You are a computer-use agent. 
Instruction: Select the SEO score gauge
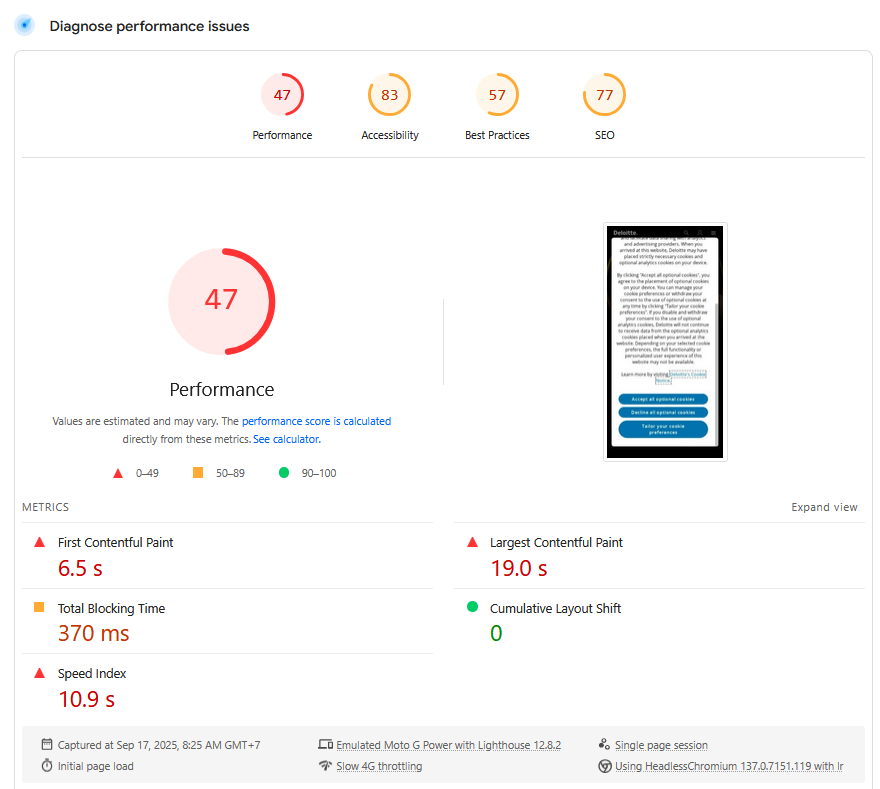click(604, 94)
